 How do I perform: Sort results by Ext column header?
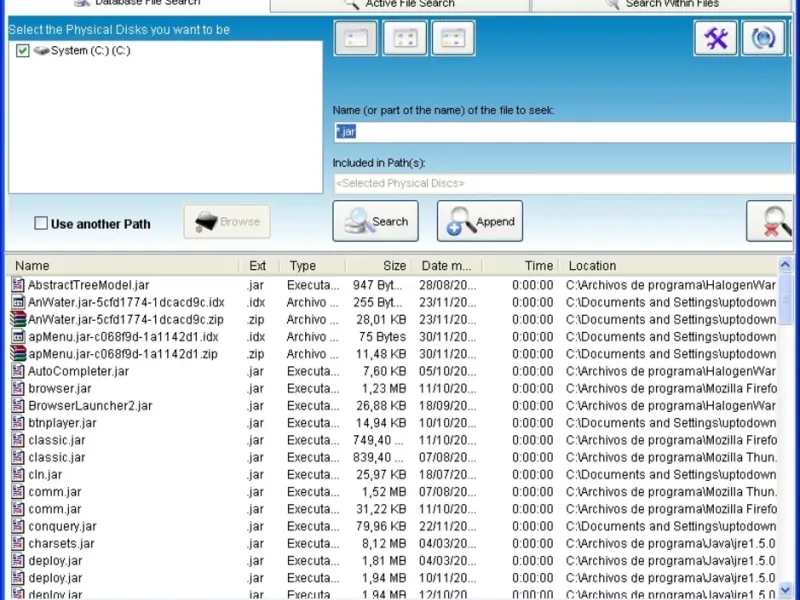259,266
